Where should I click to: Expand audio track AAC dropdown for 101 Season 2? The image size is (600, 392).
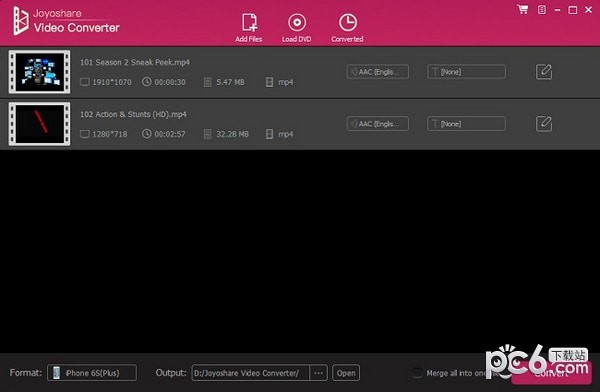coord(378,72)
